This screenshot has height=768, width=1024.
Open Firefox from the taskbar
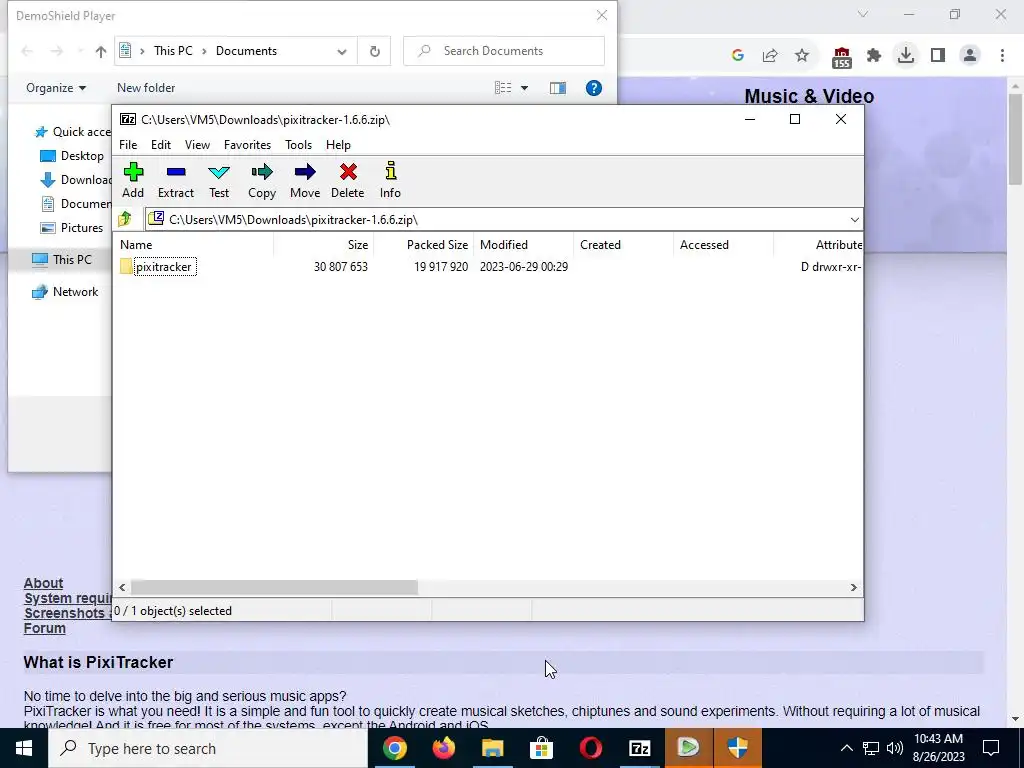click(x=443, y=748)
